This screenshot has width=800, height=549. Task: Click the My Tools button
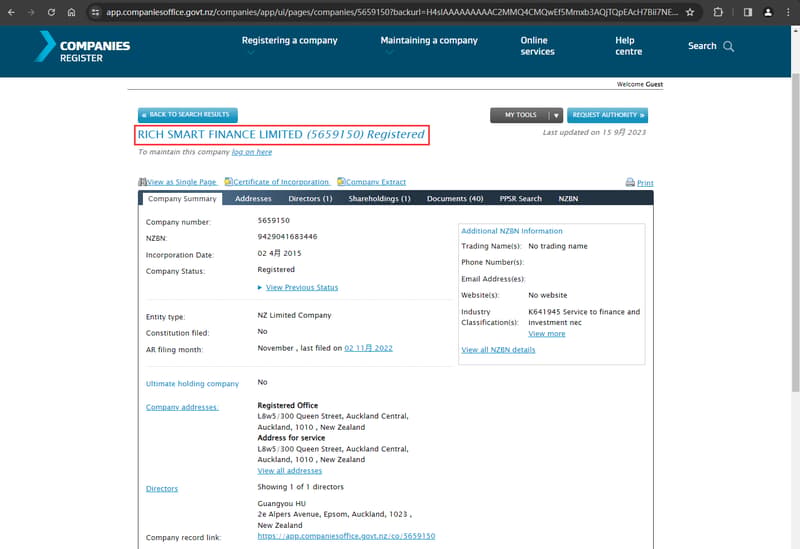coord(520,115)
